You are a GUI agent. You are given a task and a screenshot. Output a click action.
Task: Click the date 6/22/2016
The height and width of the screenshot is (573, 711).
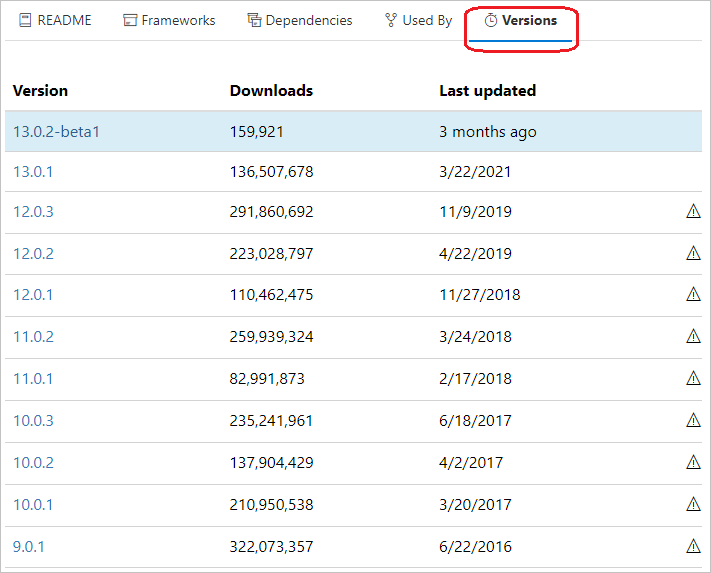click(475, 547)
